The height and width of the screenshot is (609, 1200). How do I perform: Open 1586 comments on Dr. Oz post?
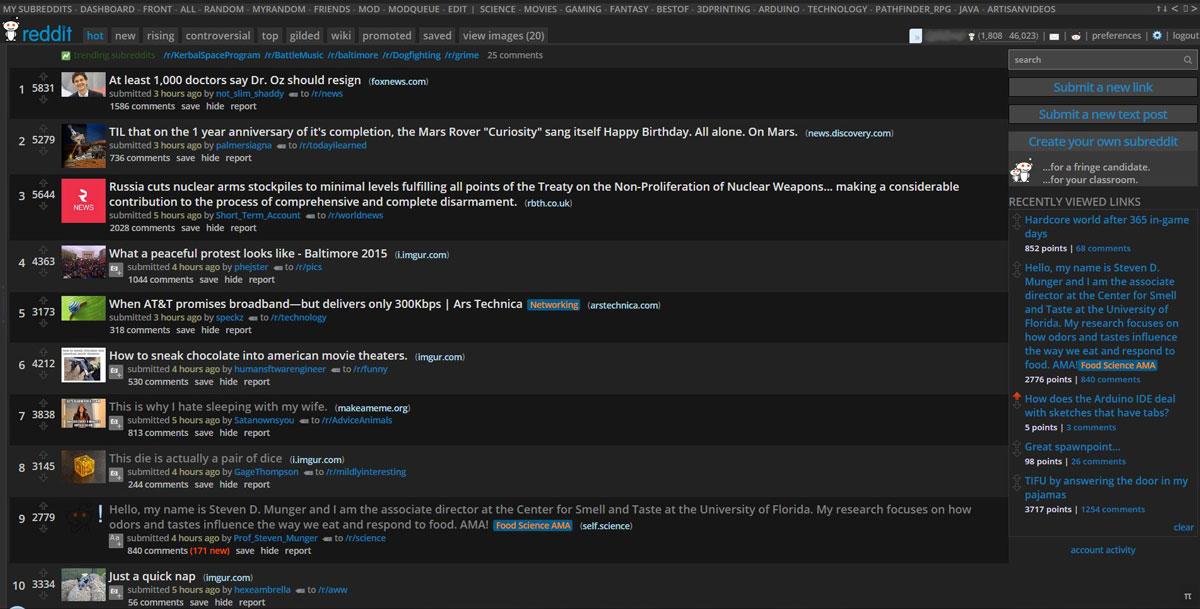click(x=142, y=106)
